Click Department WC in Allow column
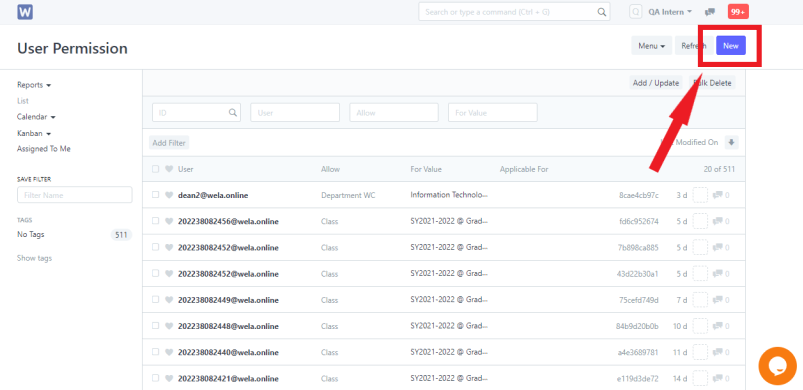Image resolution: width=803 pixels, height=390 pixels. click(348, 195)
